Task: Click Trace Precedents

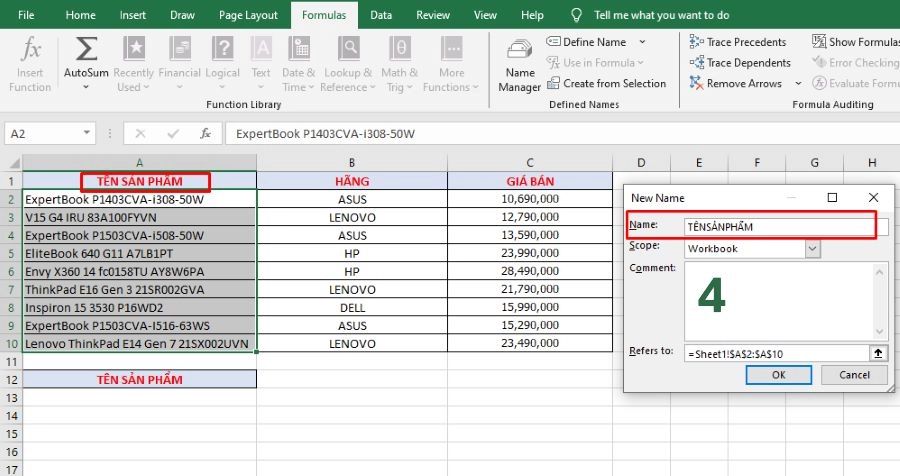Action: tap(738, 42)
